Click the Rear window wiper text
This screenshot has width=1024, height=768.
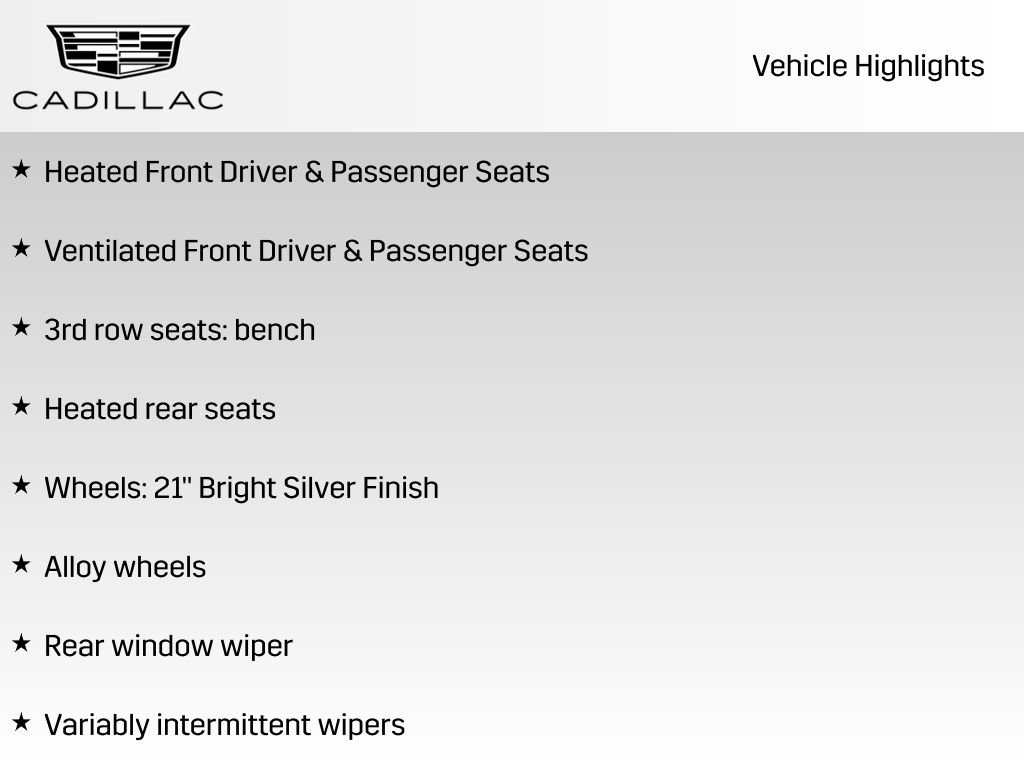tap(168, 646)
